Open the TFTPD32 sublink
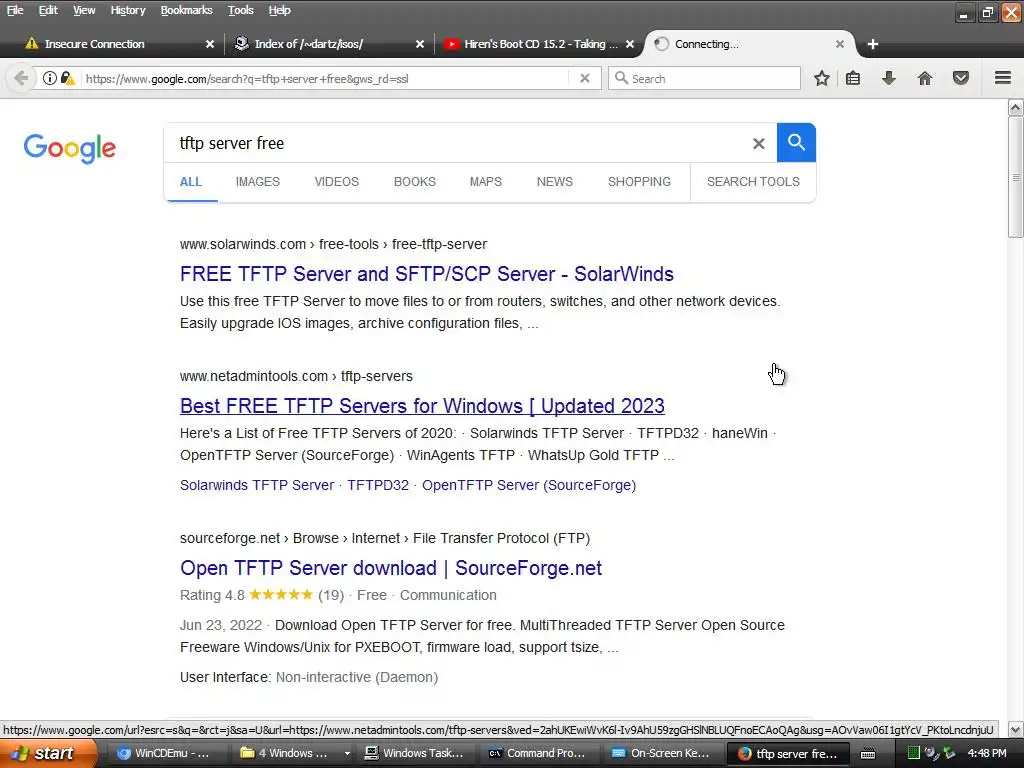This screenshot has height=768, width=1024. 378,485
